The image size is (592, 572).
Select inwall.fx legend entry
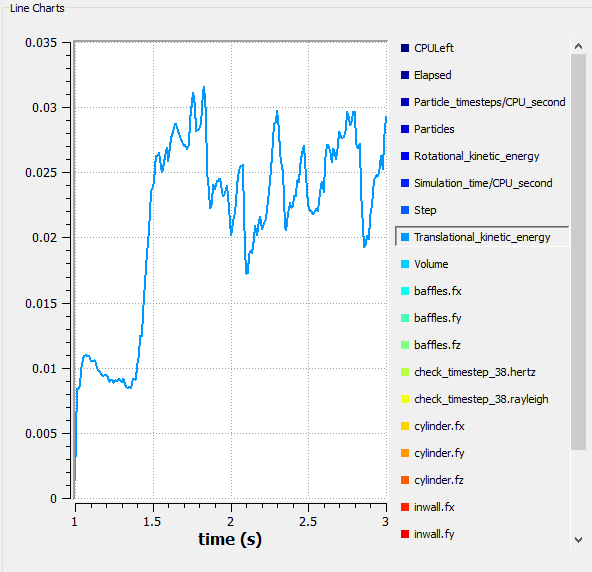[482, 507]
